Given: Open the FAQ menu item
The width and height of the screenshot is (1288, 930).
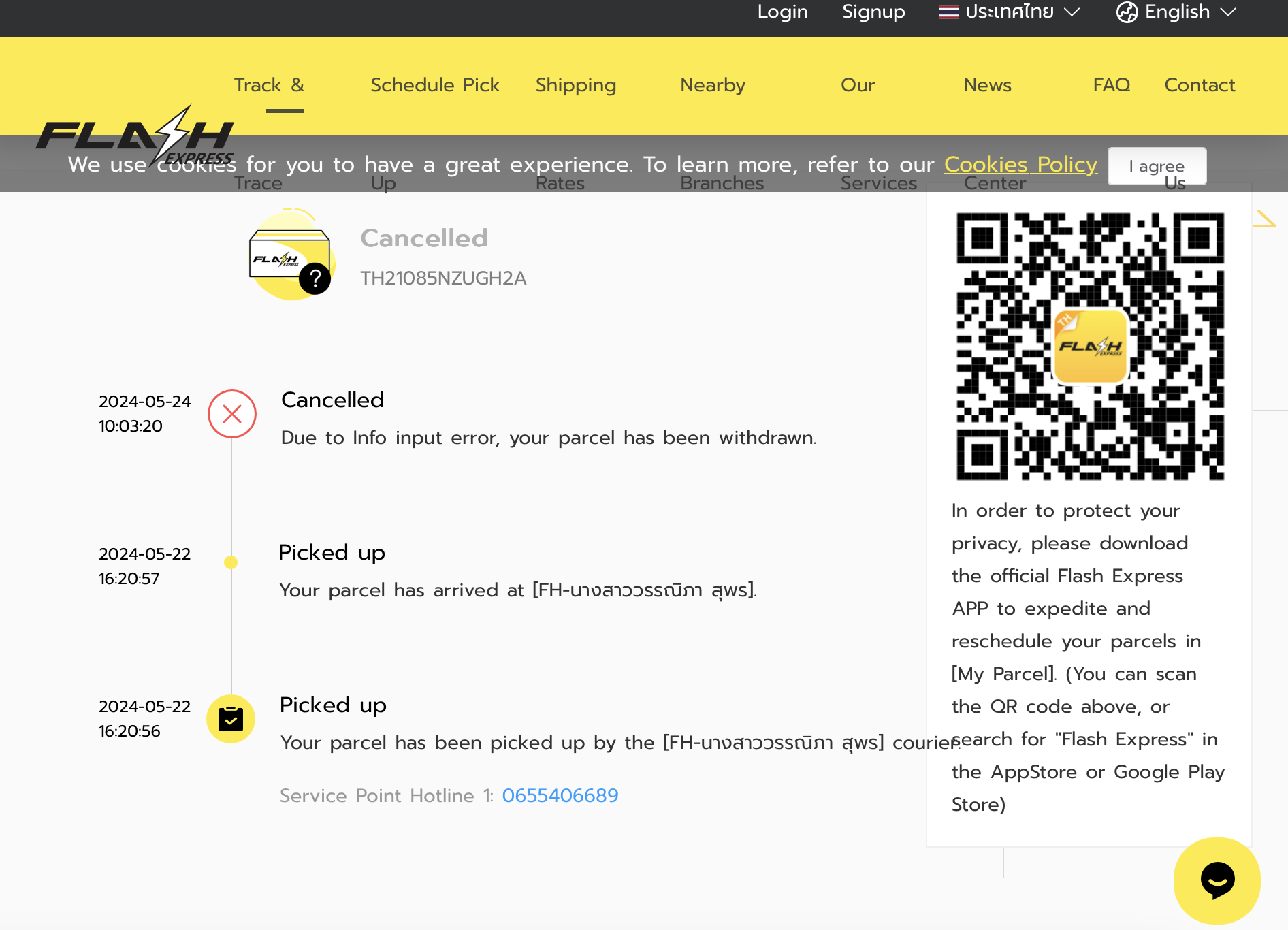Looking at the screenshot, I should click(1112, 85).
